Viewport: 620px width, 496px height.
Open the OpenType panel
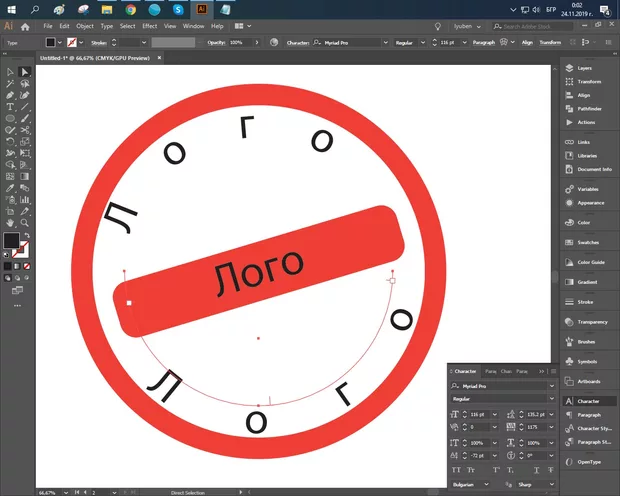(x=589, y=462)
